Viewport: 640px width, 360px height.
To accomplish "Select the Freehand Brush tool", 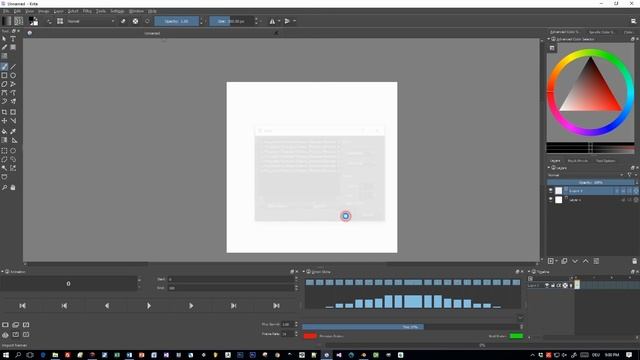I will tap(4, 67).
